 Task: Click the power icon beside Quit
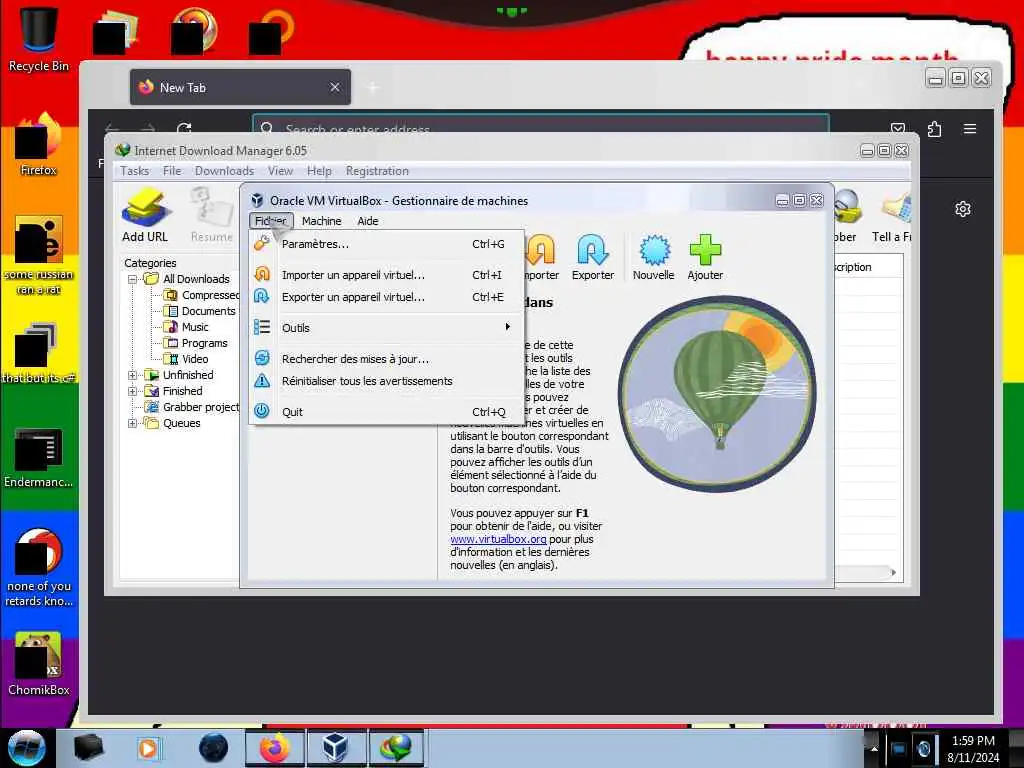click(262, 411)
